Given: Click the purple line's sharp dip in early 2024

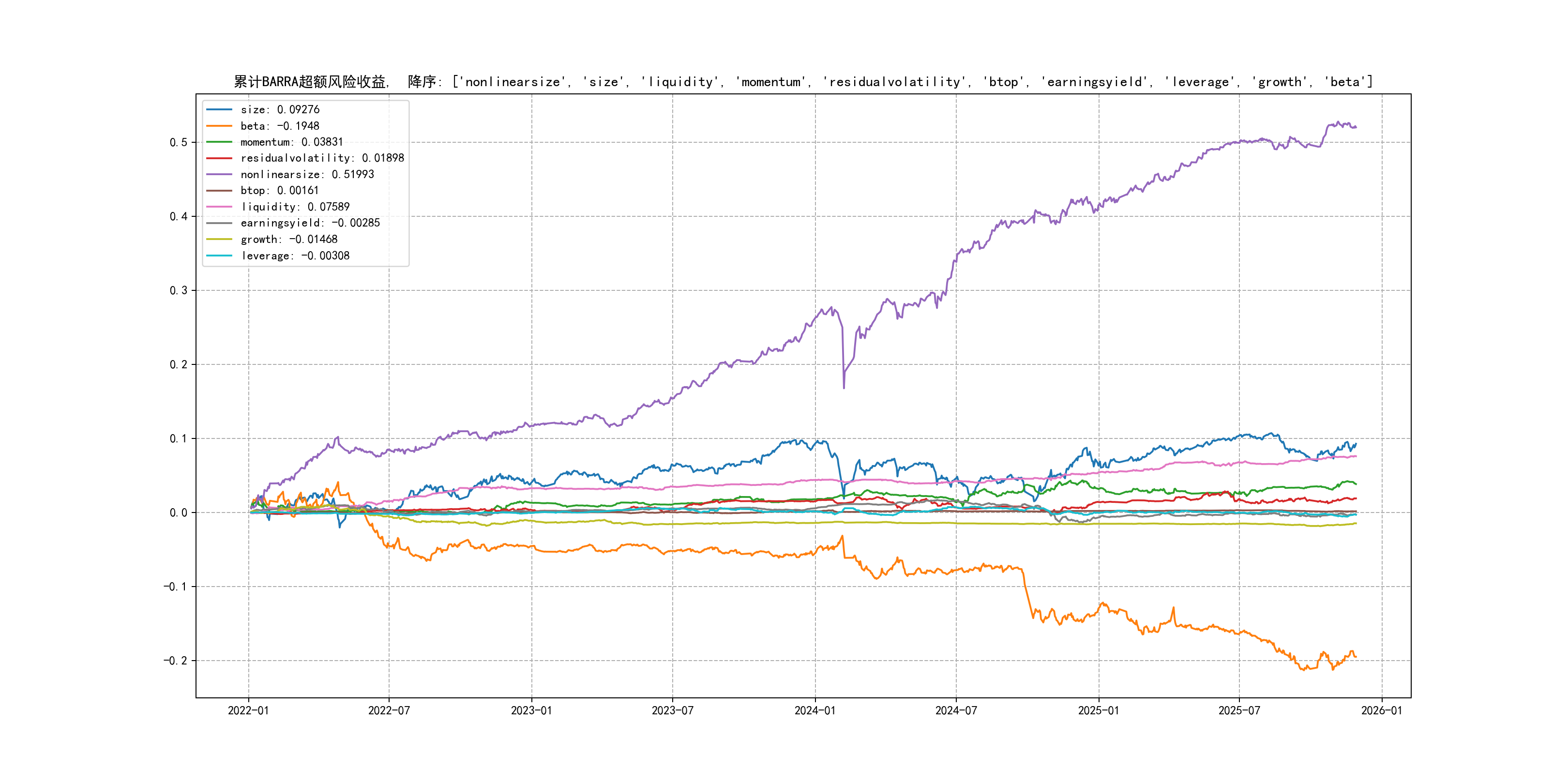Looking at the screenshot, I should (844, 387).
